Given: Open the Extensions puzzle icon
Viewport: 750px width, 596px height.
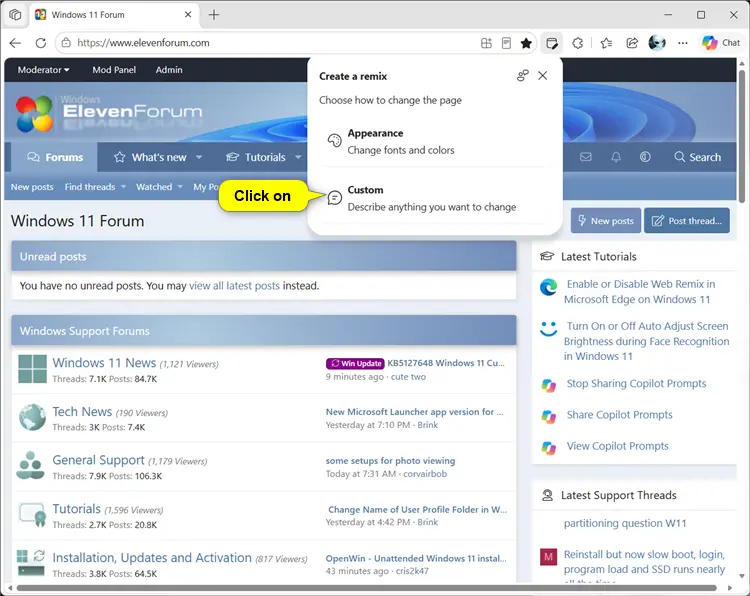Looking at the screenshot, I should [578, 43].
